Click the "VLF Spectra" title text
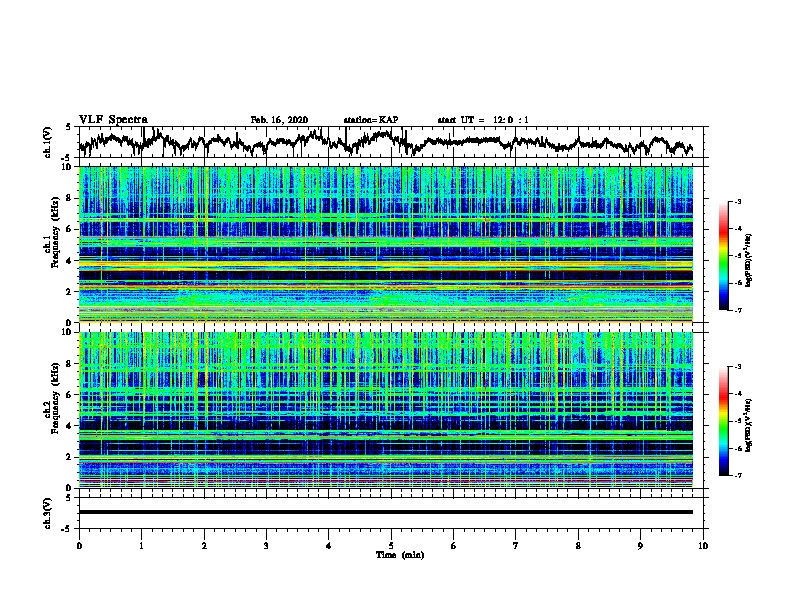Screen dimensions: 792x612 pyautogui.click(x=113, y=119)
